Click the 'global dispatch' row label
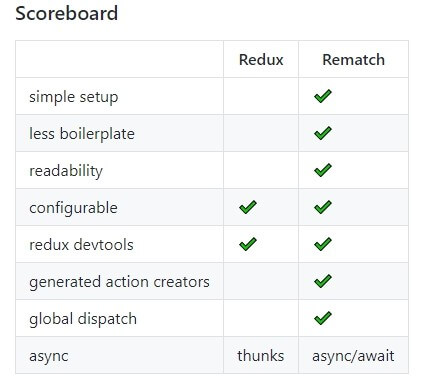 (83, 319)
